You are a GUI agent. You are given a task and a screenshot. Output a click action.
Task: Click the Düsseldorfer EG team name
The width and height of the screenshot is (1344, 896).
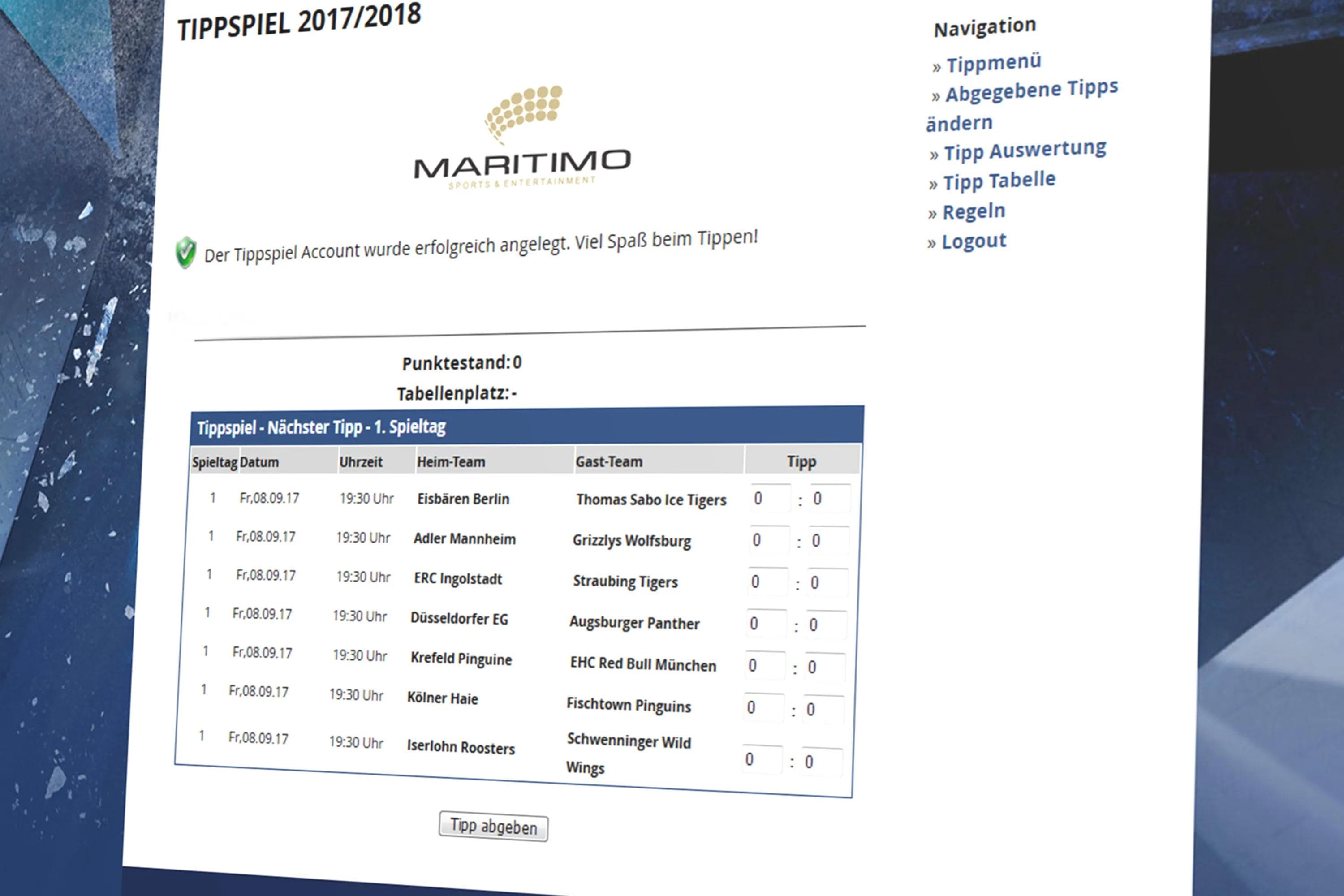tap(459, 619)
